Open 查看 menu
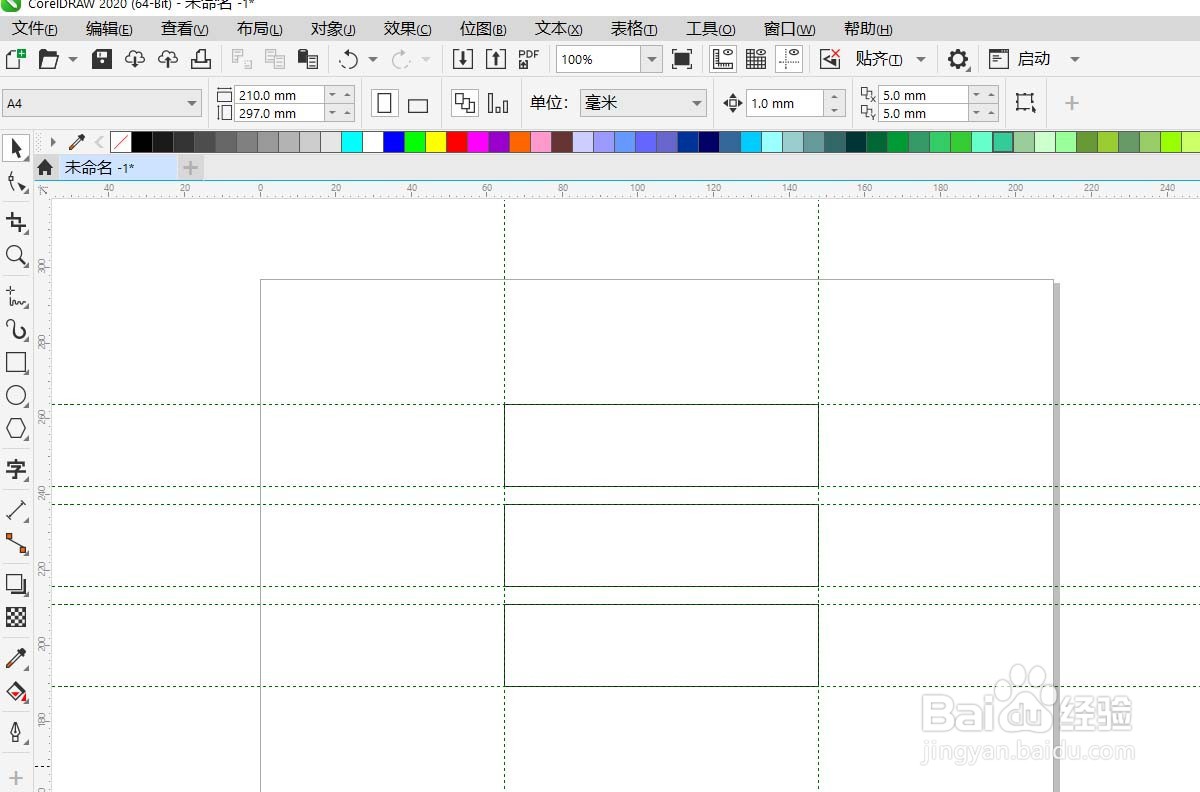 pyautogui.click(x=185, y=29)
